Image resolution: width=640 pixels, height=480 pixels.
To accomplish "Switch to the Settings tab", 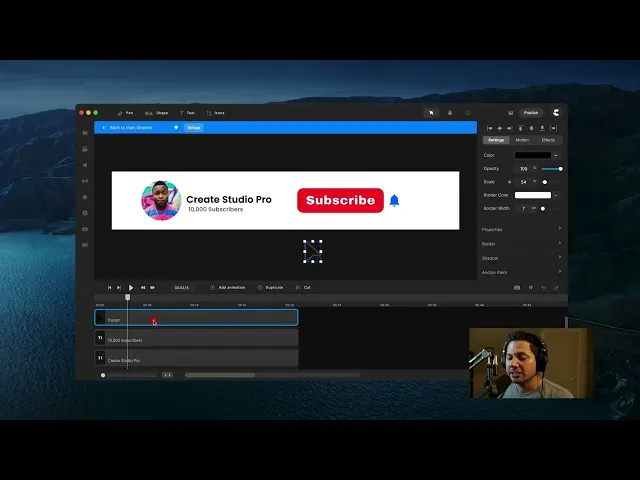I will [x=496, y=140].
